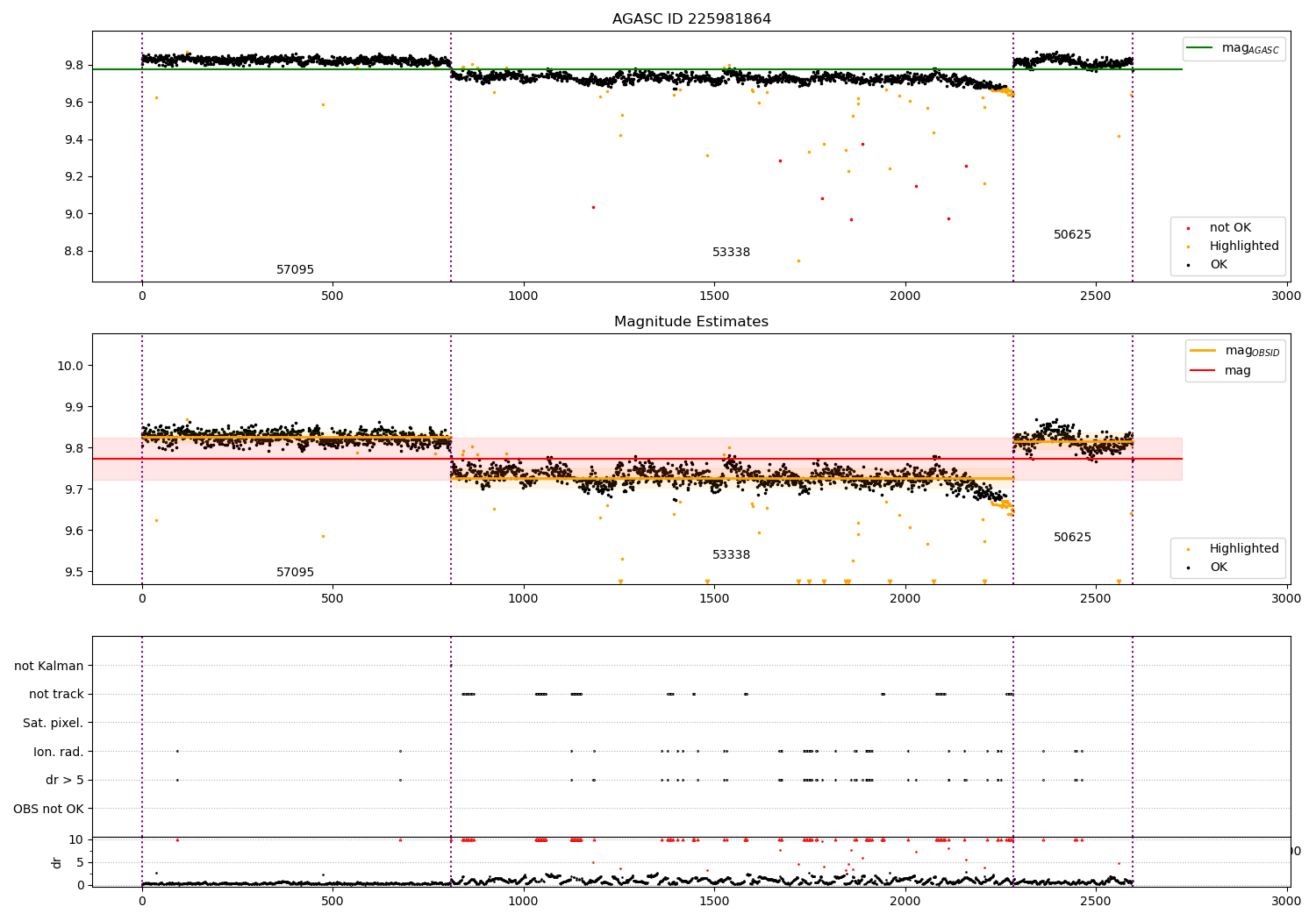
Task: Click the green line sample in the top legend
Action: [1200, 48]
